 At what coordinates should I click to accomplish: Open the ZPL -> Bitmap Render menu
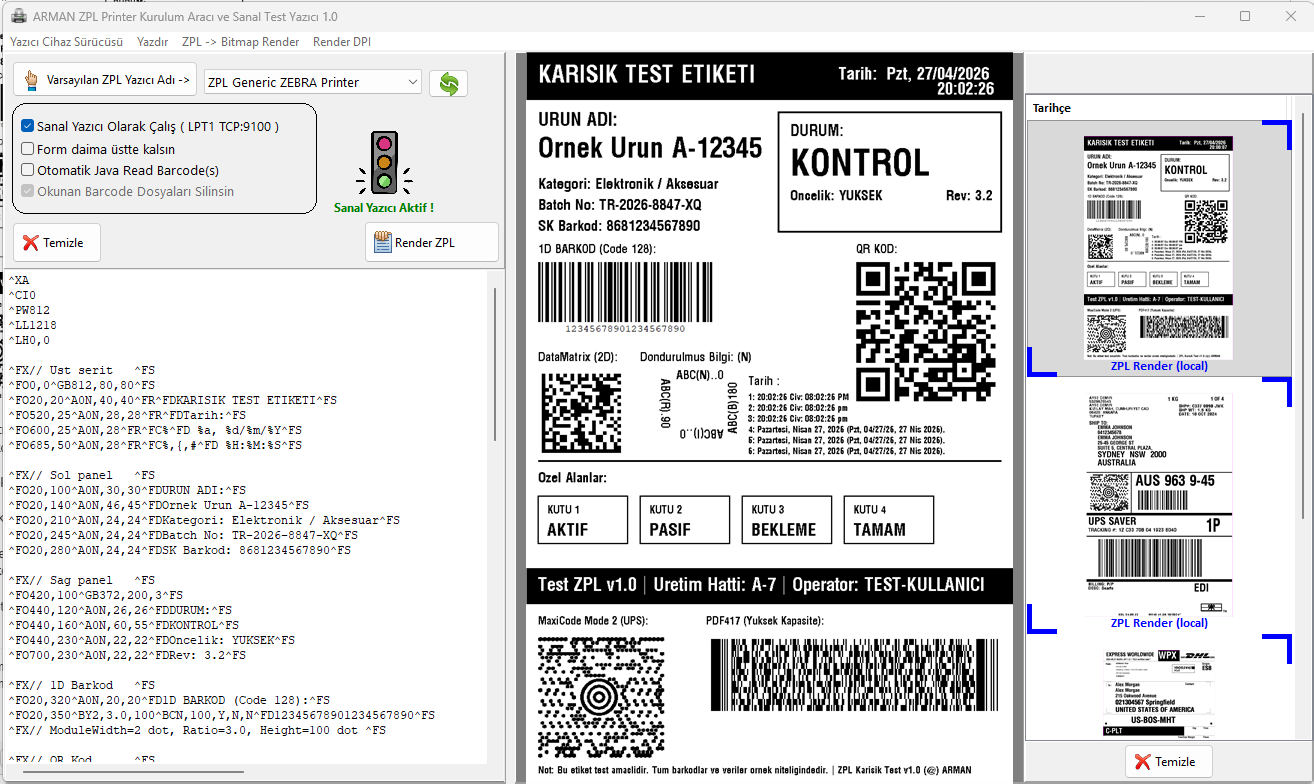241,42
